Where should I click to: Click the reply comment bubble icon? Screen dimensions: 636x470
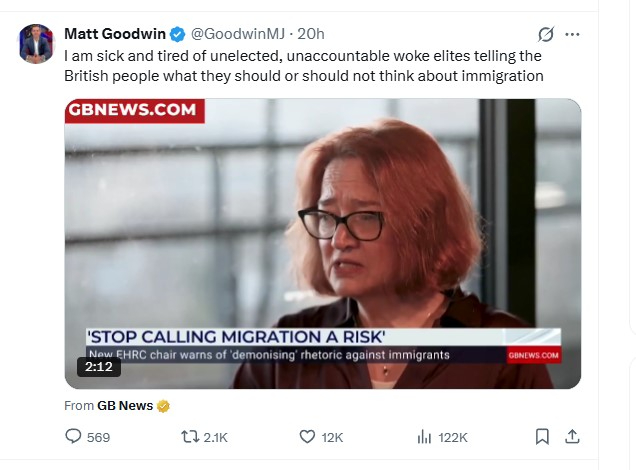point(73,436)
